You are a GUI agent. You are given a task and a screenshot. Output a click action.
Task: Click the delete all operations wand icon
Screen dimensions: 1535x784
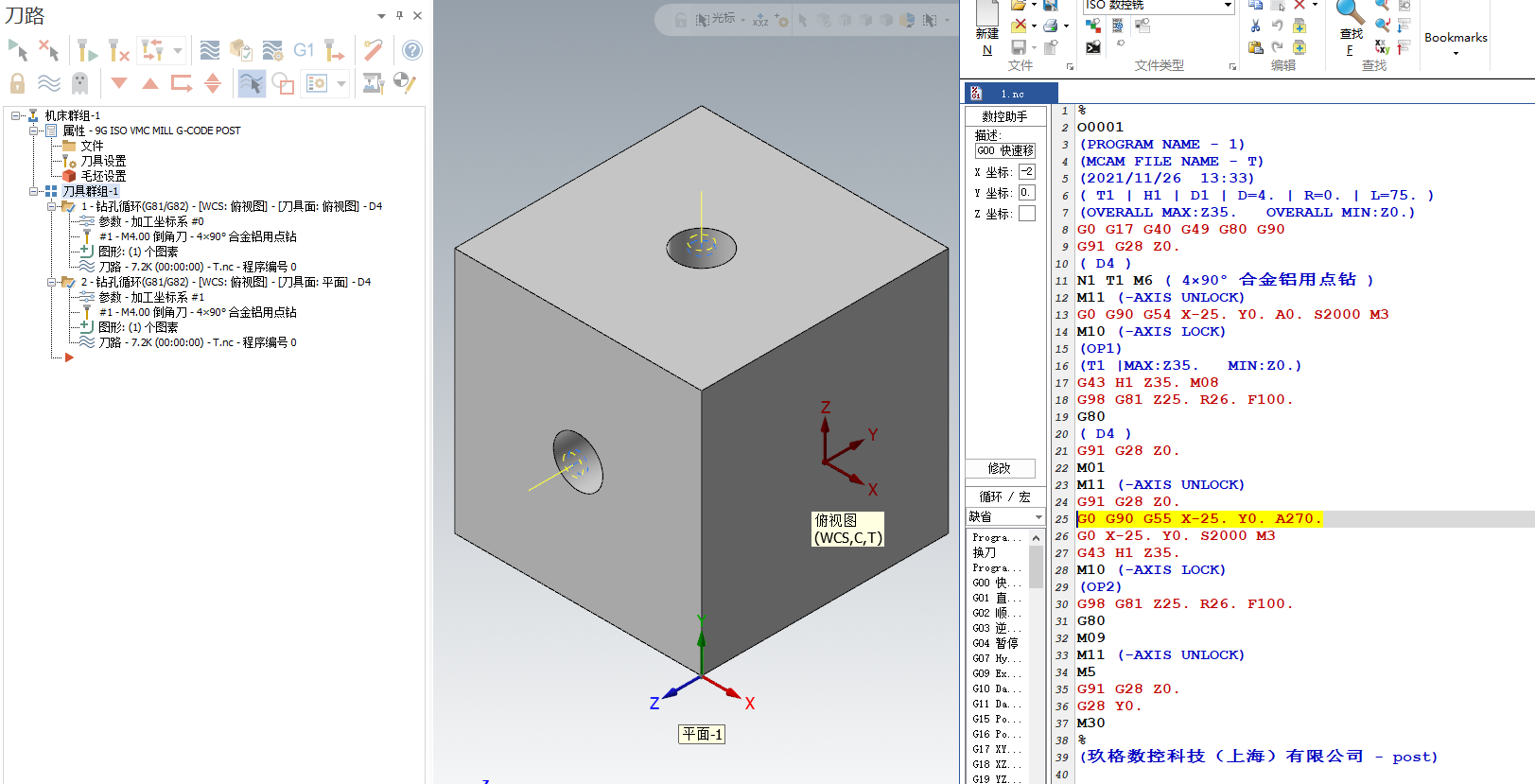(374, 50)
